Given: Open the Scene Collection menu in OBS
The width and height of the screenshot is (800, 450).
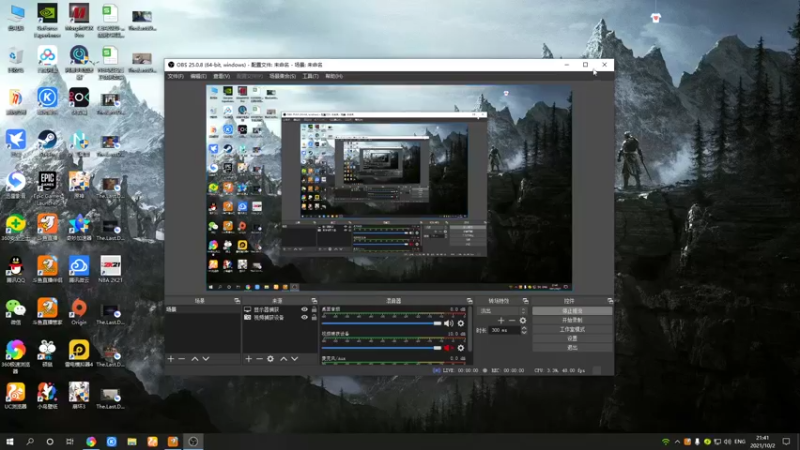Looking at the screenshot, I should [x=282, y=76].
